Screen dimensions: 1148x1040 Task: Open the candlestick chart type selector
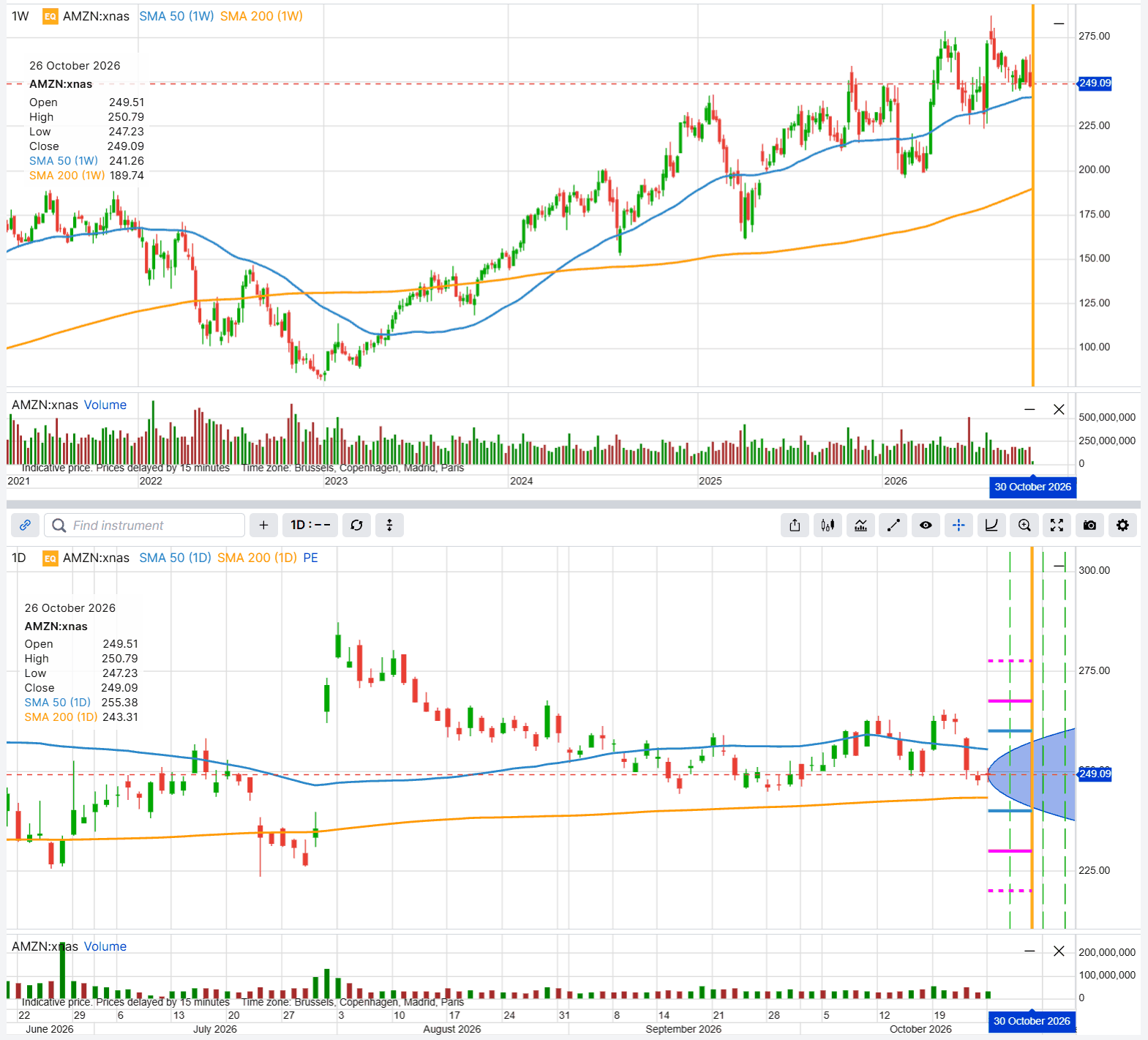click(828, 525)
